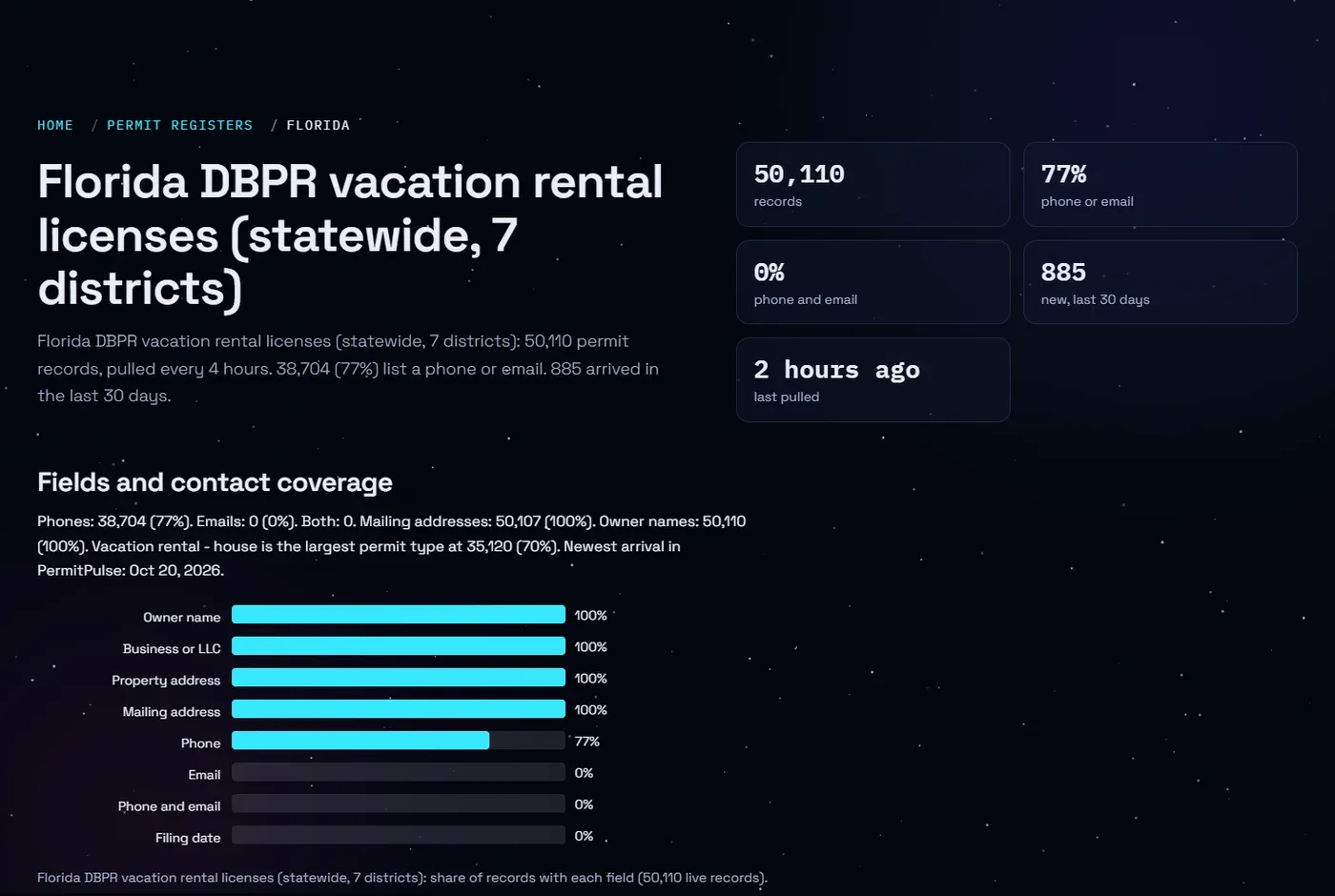
Task: Select the FLORIDA breadcrumb item
Action: pyautogui.click(x=318, y=125)
